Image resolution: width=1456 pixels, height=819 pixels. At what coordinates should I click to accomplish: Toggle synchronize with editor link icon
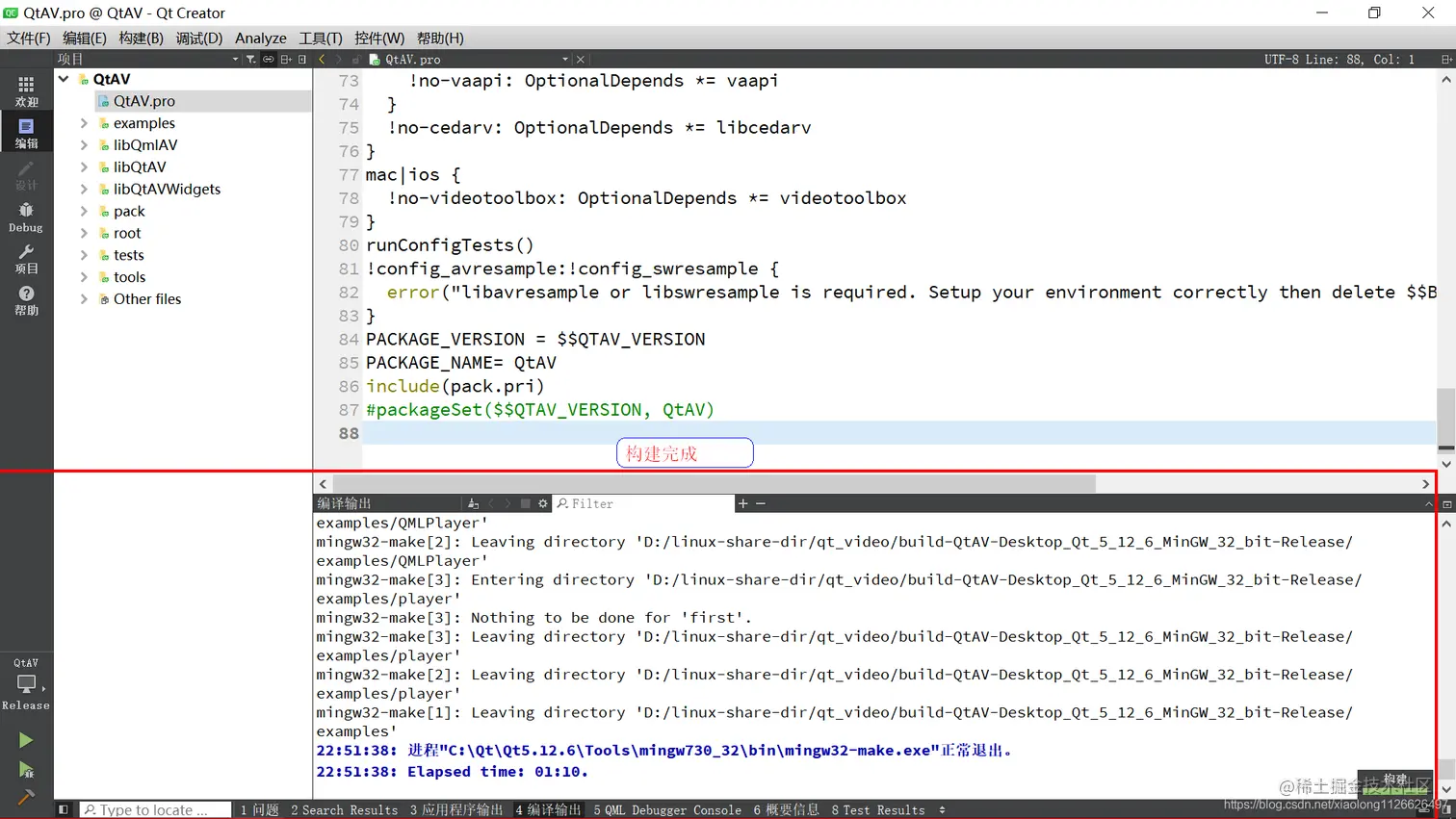[269, 60]
